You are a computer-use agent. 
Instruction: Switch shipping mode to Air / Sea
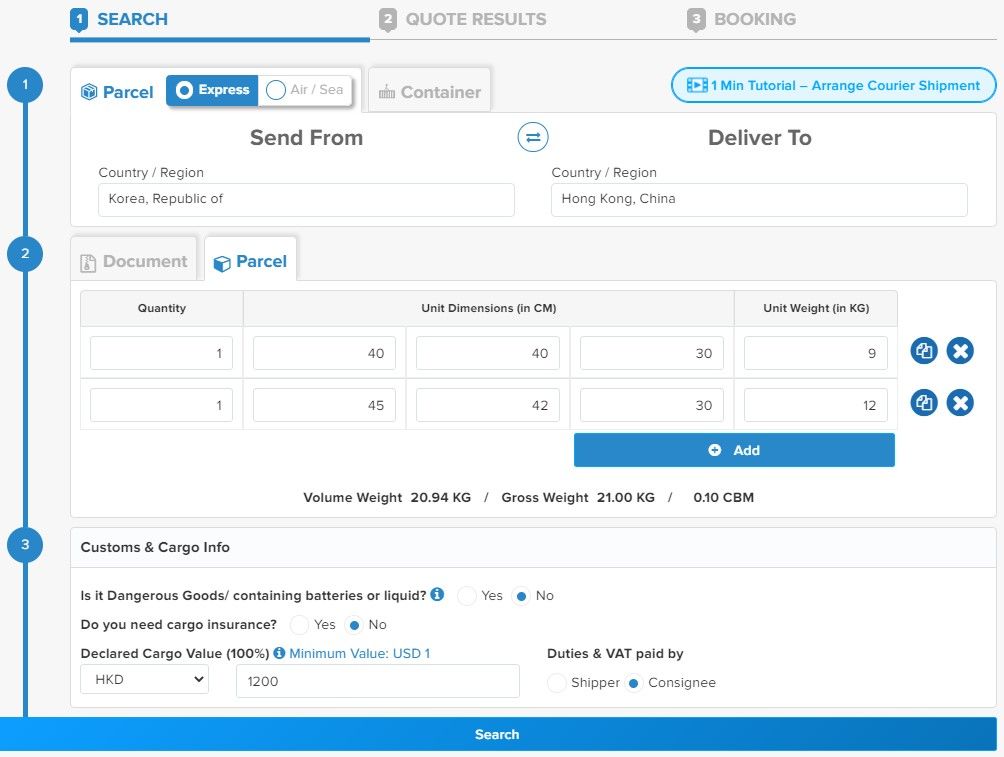(277, 90)
